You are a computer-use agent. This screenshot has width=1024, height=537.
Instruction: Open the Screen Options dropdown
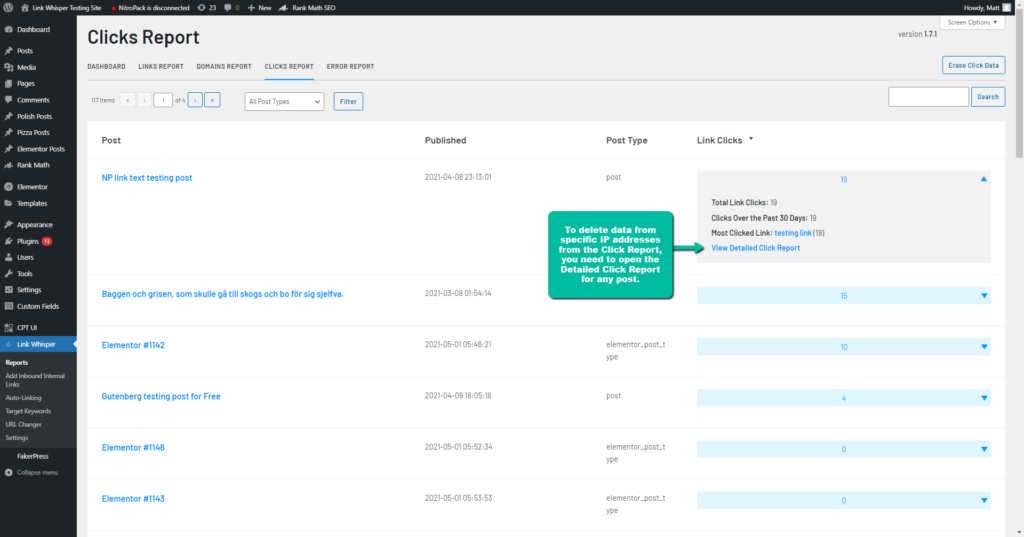[972, 22]
